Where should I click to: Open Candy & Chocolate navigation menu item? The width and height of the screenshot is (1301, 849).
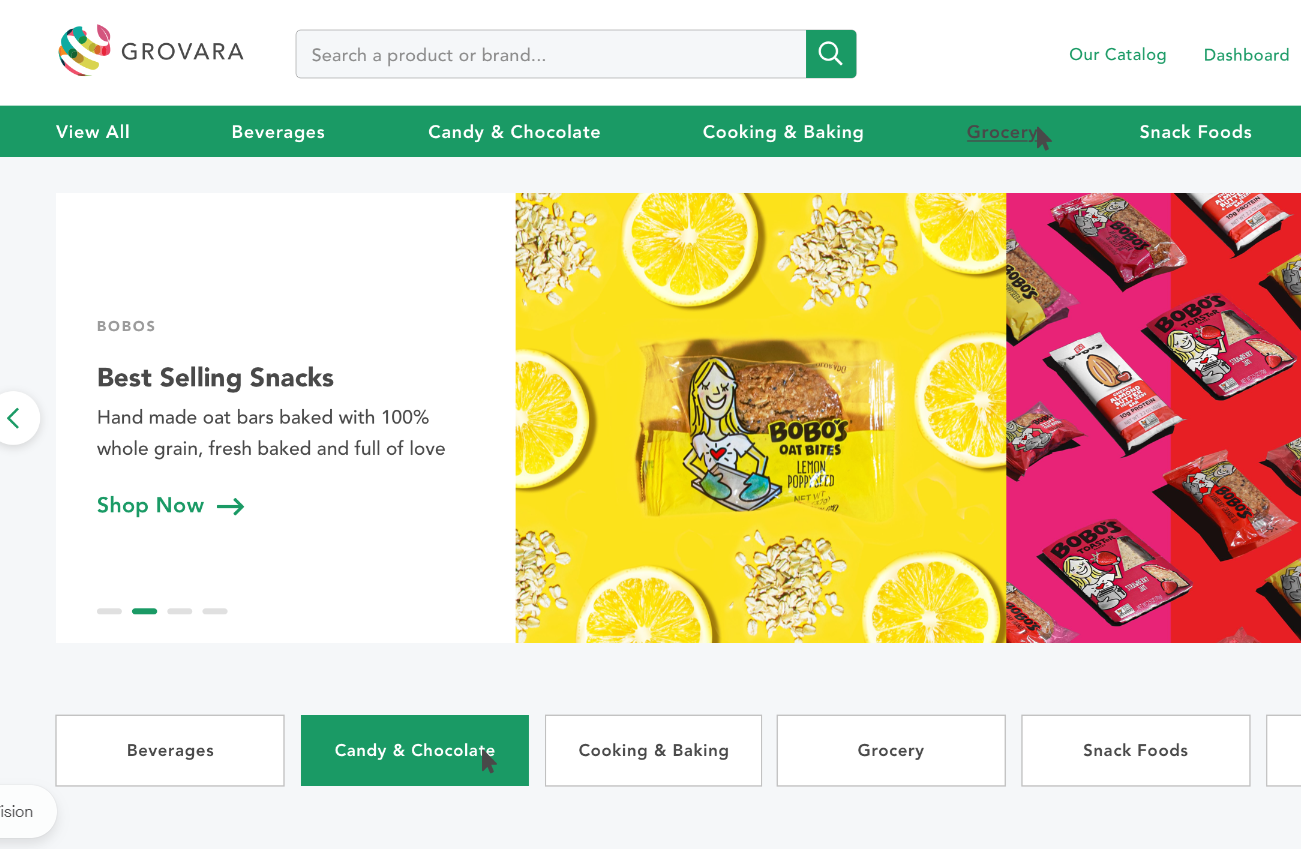click(514, 132)
